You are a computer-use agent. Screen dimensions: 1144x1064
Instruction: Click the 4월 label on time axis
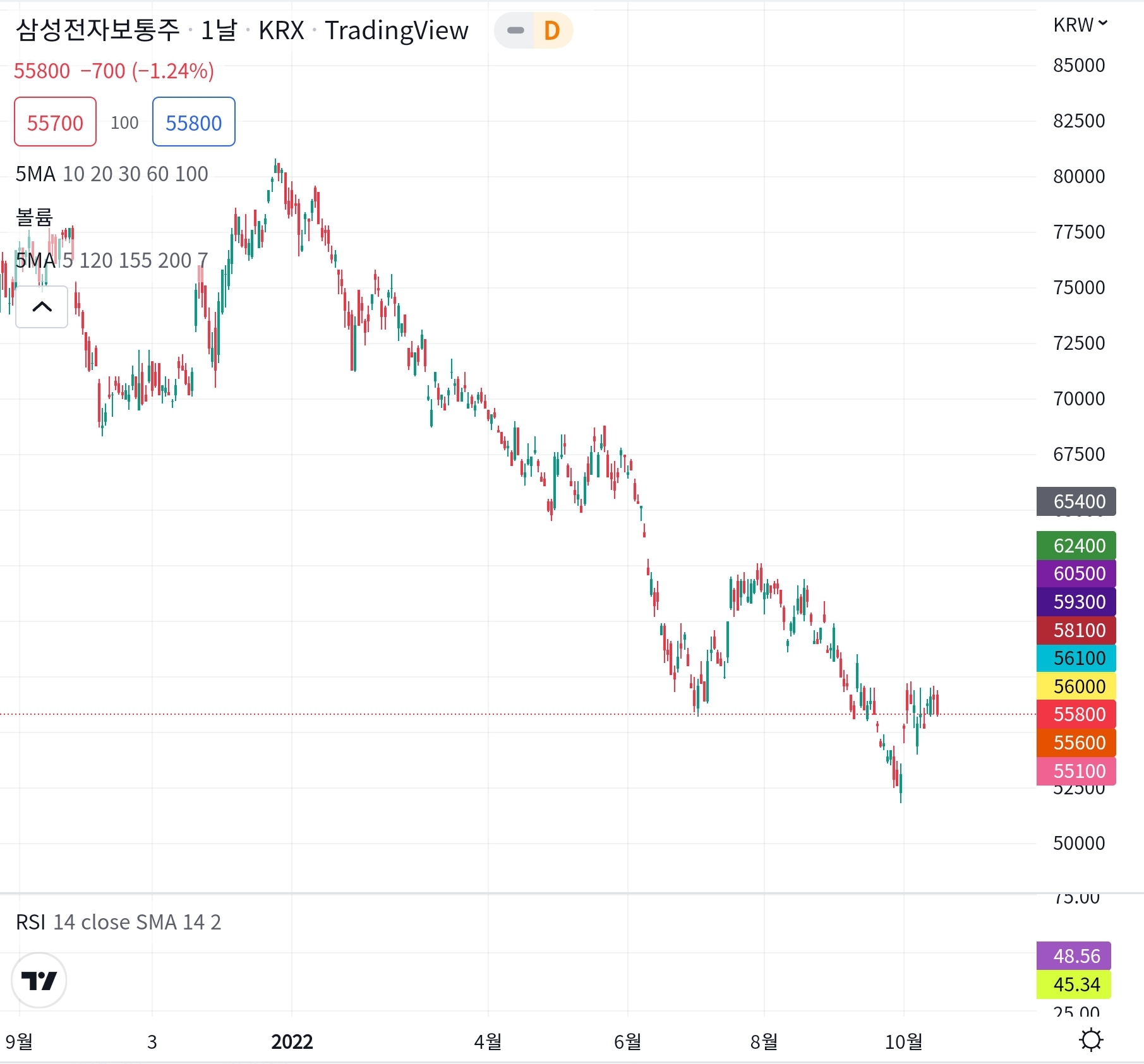pos(488,1041)
